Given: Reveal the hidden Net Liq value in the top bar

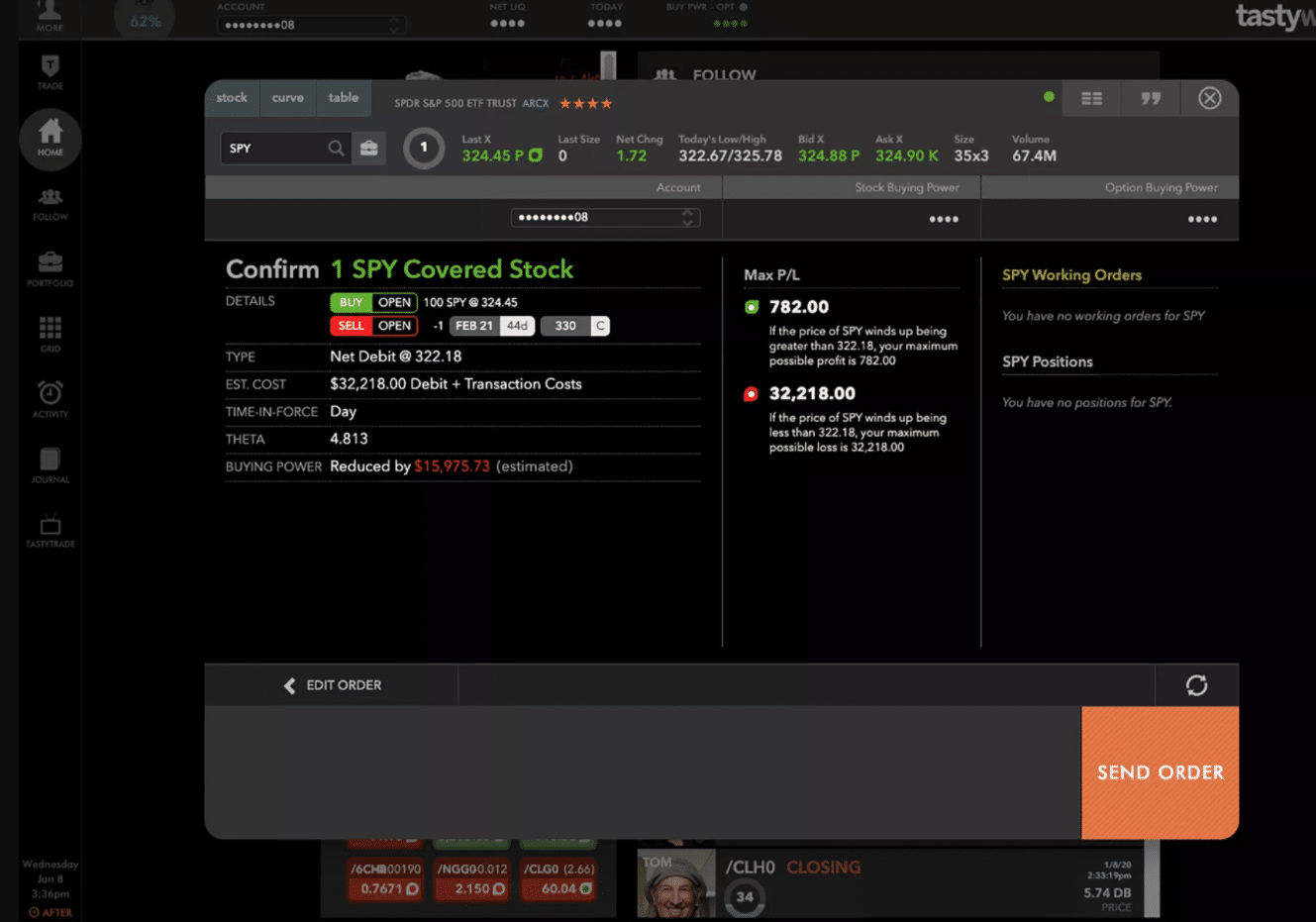Looking at the screenshot, I should (x=507, y=24).
